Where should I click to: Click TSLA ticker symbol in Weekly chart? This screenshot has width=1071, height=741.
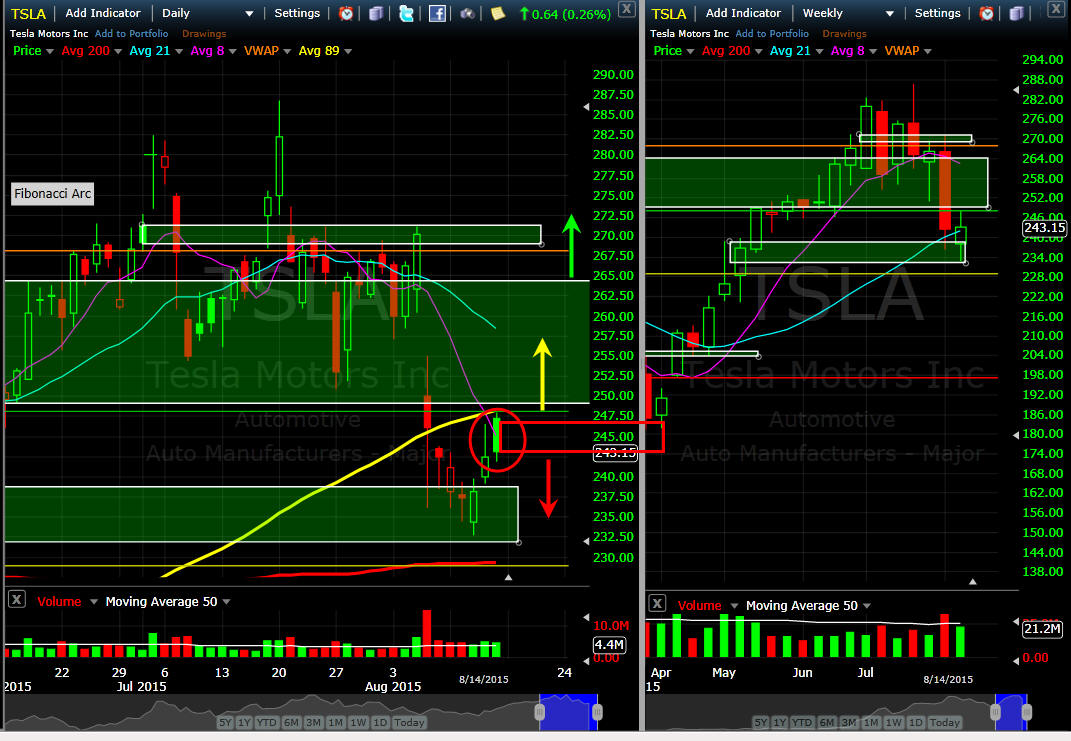(x=668, y=14)
